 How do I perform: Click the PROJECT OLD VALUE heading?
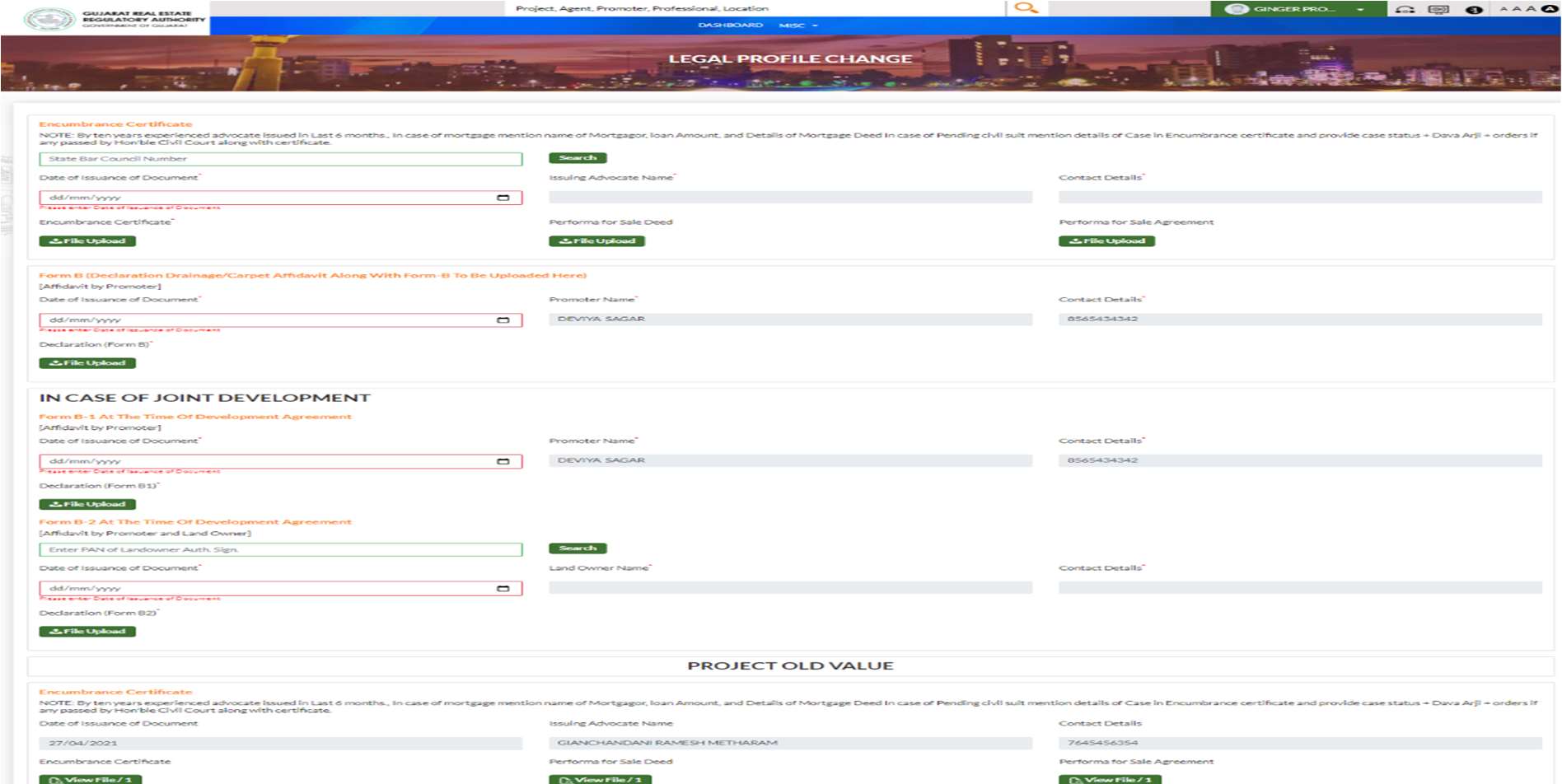click(790, 665)
